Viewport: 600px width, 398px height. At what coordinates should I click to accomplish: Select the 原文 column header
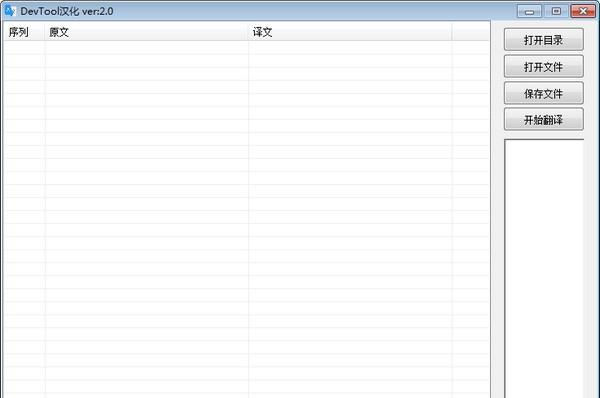point(147,32)
